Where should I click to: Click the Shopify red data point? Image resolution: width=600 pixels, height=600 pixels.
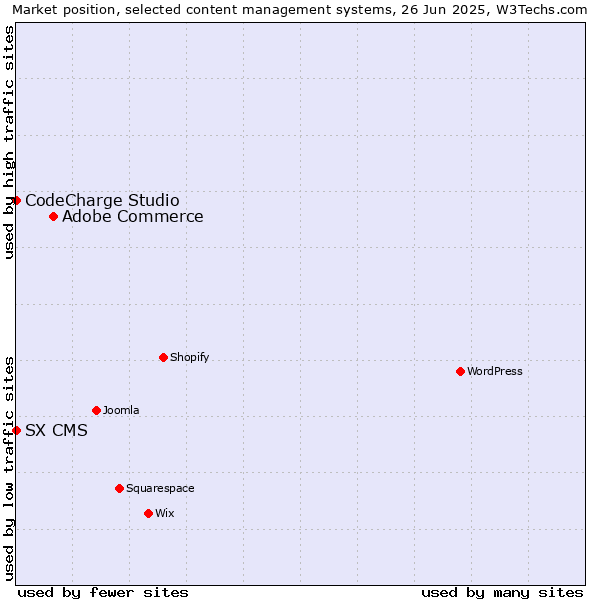click(x=163, y=357)
